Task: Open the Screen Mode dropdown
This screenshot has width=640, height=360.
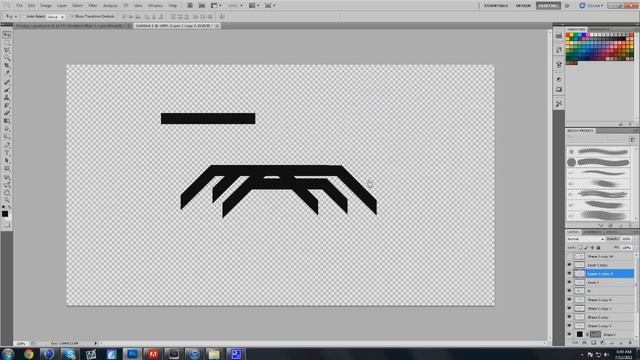Action: point(270,6)
